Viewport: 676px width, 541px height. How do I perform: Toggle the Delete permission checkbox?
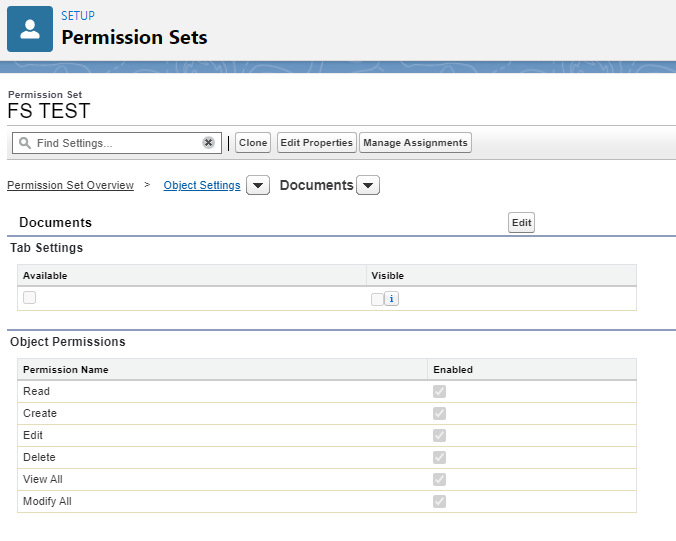click(x=439, y=457)
